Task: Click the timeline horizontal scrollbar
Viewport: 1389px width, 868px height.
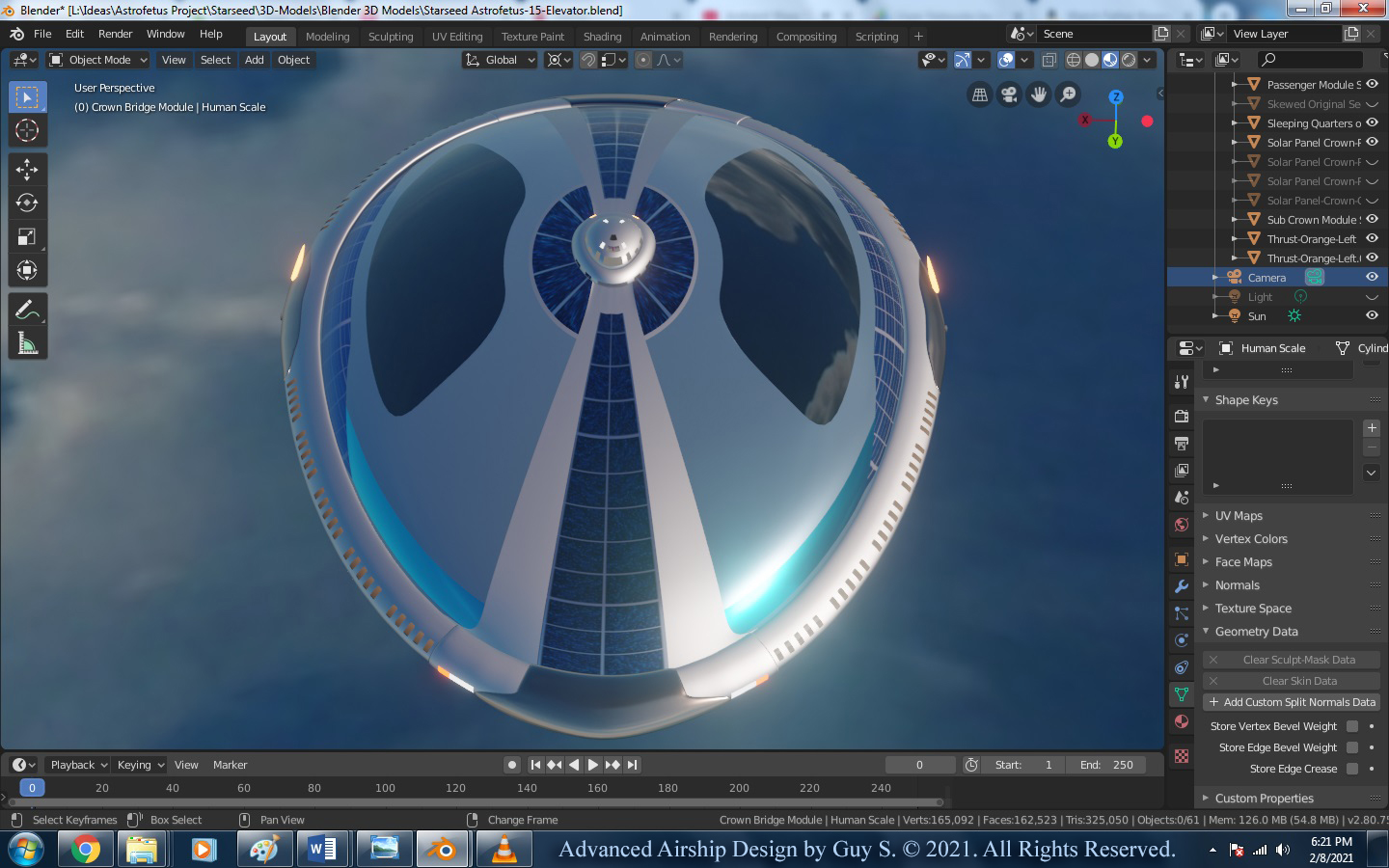Action: click(473, 801)
